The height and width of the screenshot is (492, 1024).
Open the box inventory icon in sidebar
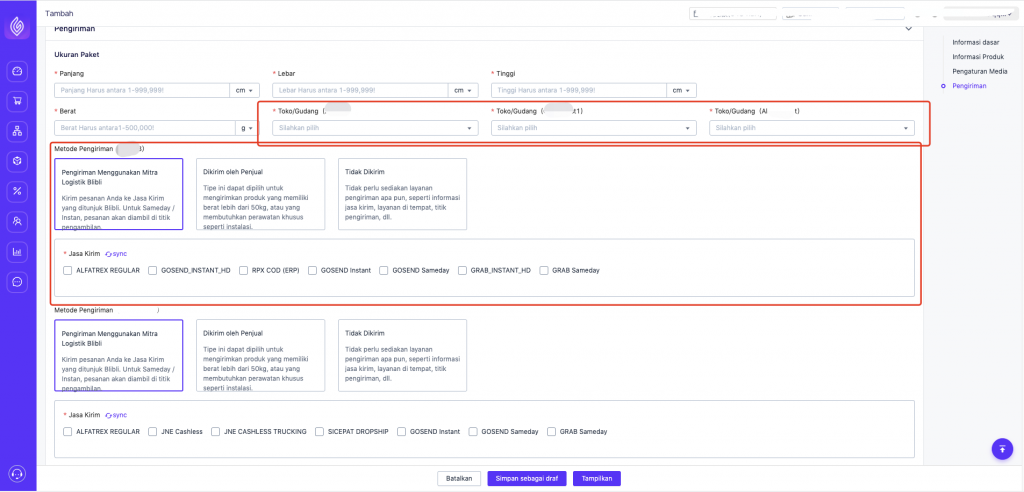click(x=18, y=161)
